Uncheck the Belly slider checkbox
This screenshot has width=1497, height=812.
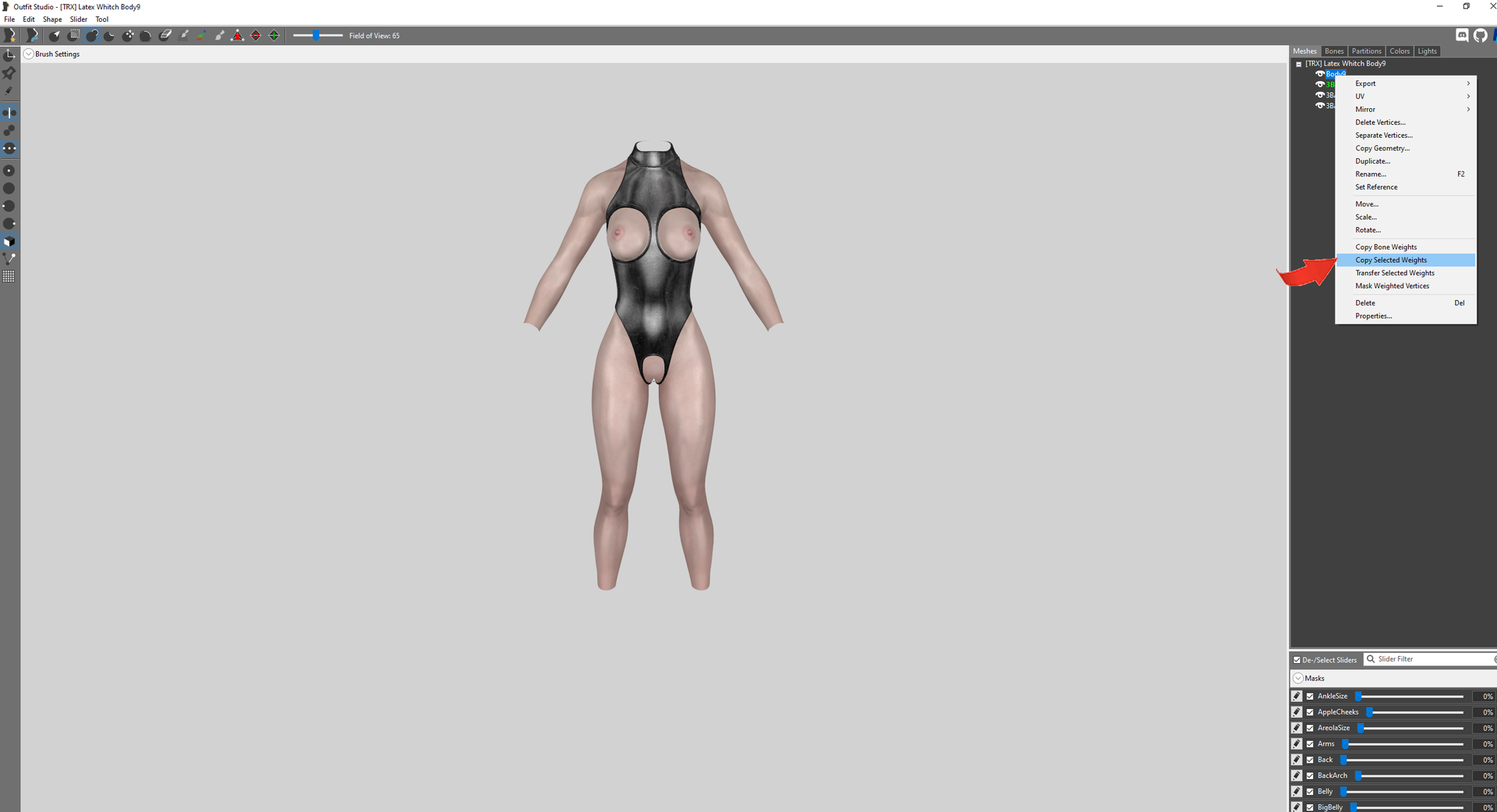pyautogui.click(x=1310, y=792)
